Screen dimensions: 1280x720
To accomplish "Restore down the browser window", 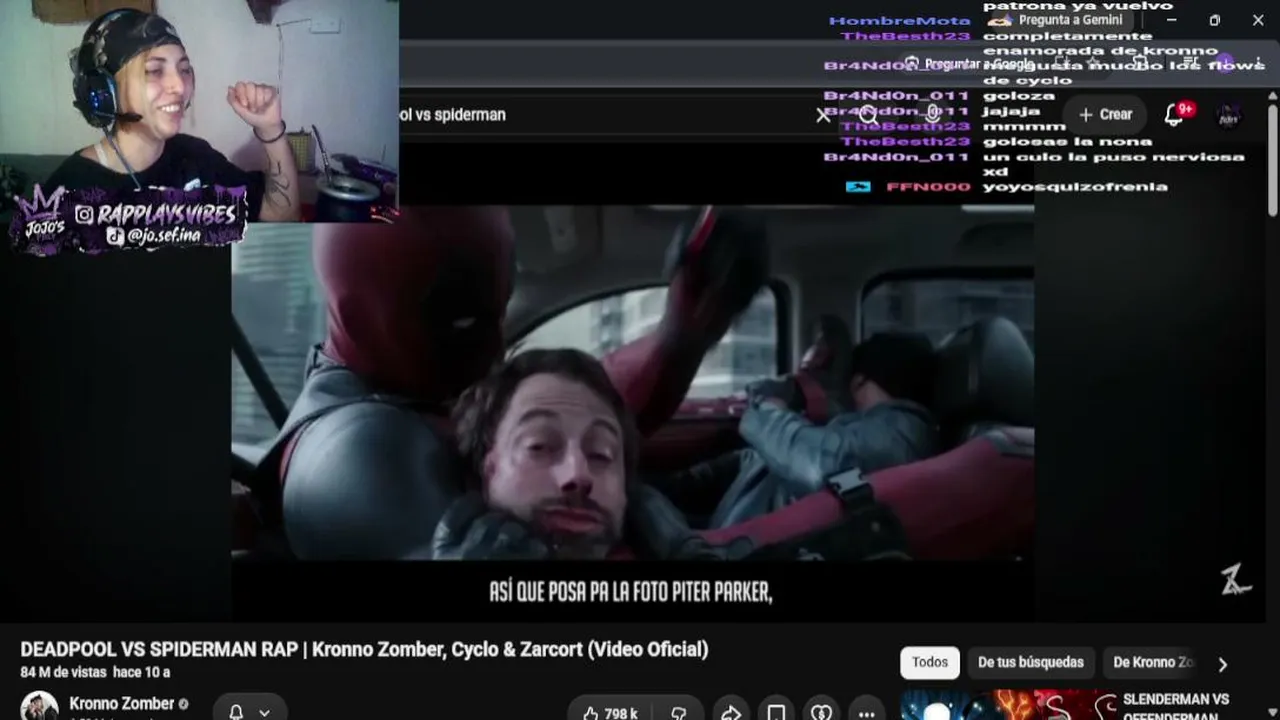I will pyautogui.click(x=1214, y=20).
